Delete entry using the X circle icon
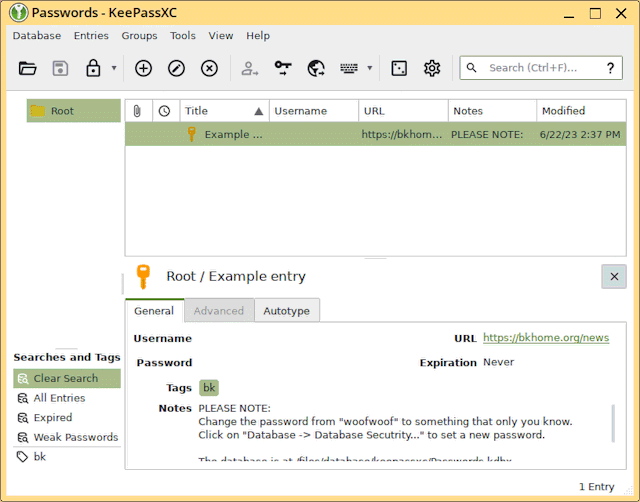 [x=209, y=68]
